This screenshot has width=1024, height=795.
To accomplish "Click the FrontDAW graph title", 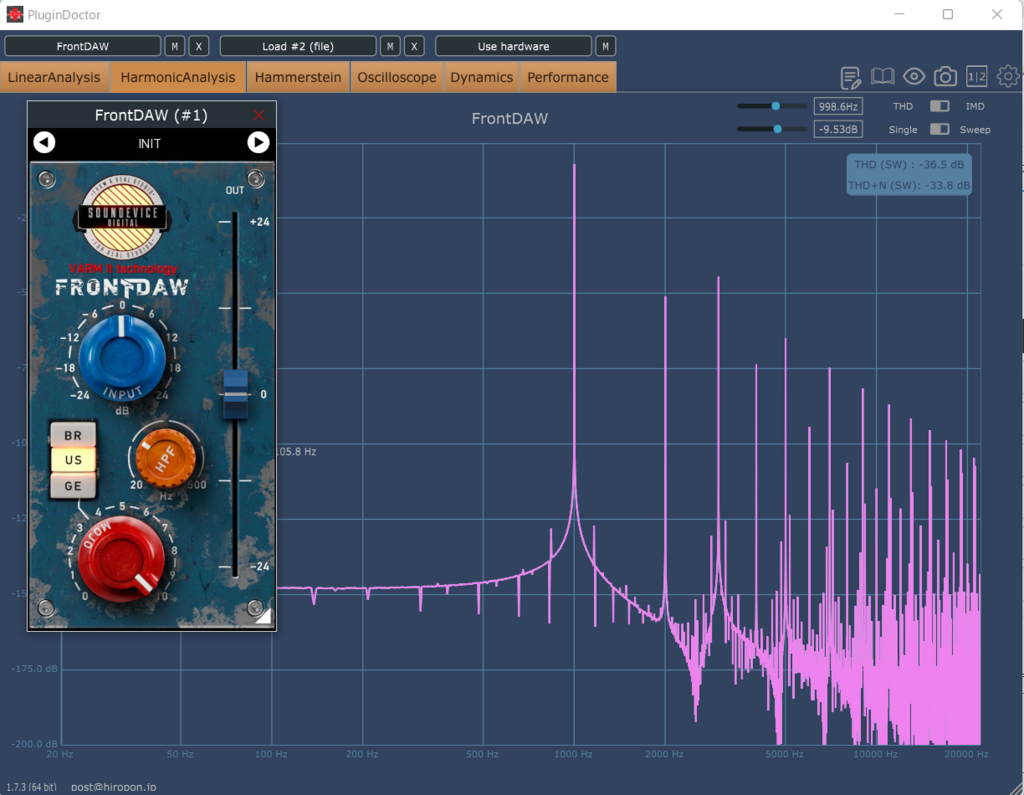I will (509, 118).
